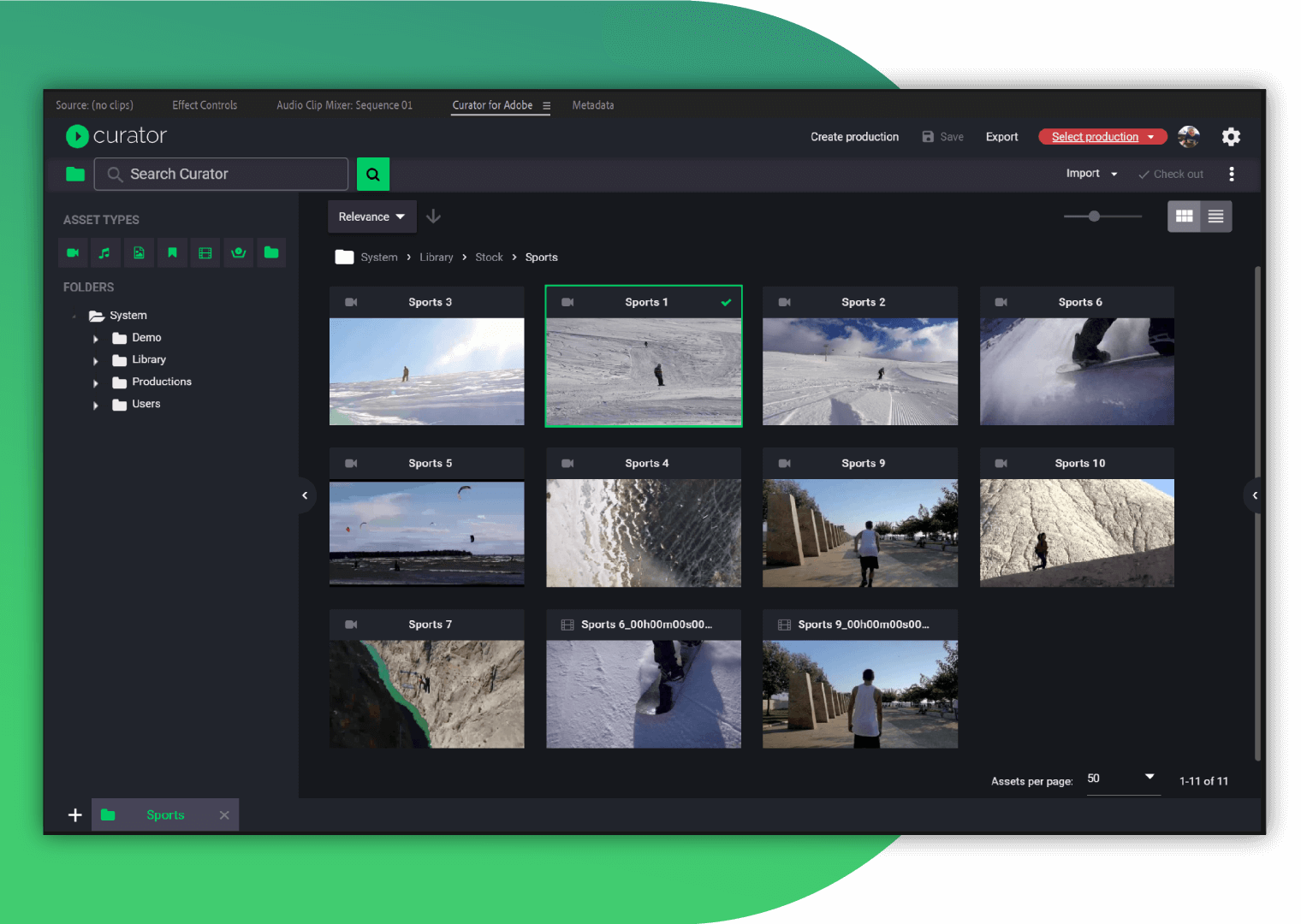Select the Sports 4 thumbnail
The width and height of the screenshot is (1301, 924).
[644, 533]
